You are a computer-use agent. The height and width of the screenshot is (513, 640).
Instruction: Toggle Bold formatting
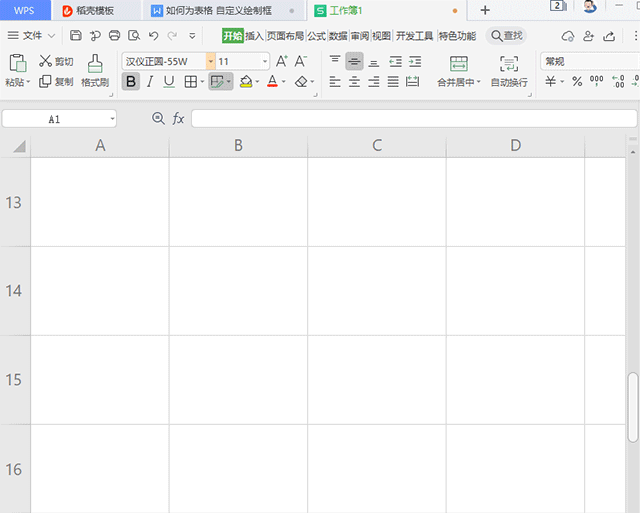(x=131, y=81)
